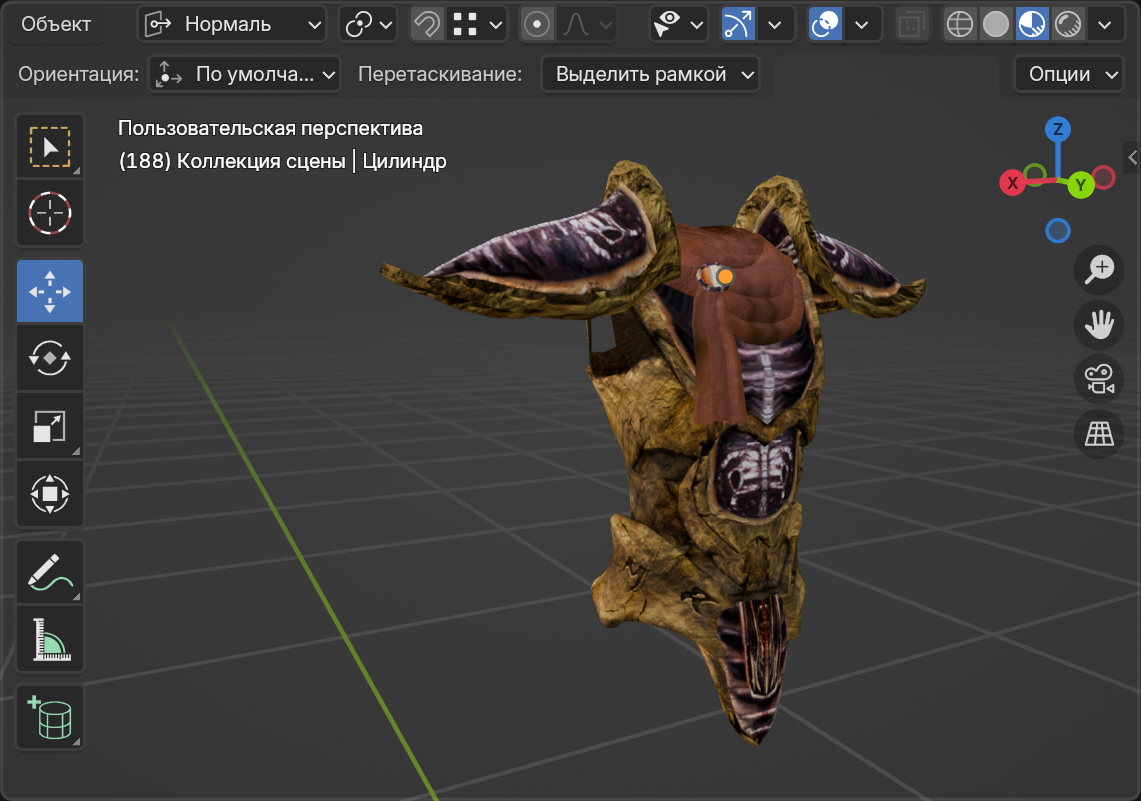Viewport: 1141px width, 801px height.
Task: Toggle snapping with the magnet icon
Action: click(x=427, y=24)
